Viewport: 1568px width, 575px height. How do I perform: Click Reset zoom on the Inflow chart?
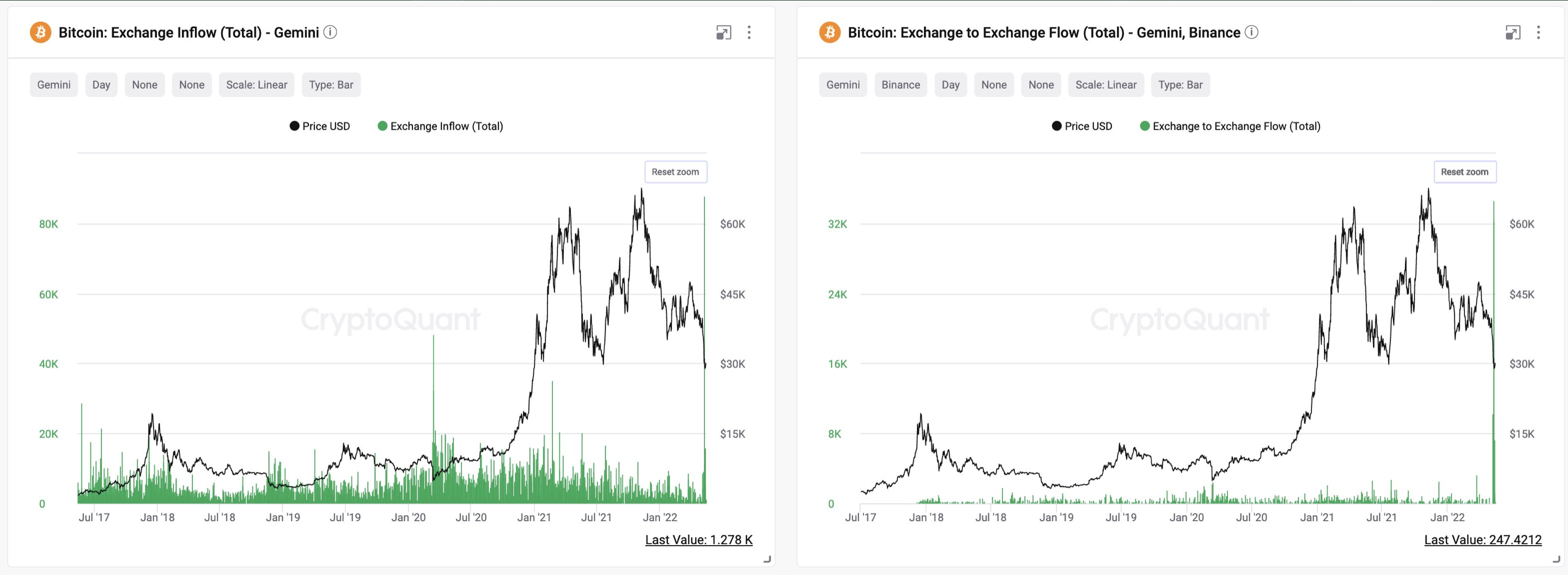[x=676, y=172]
